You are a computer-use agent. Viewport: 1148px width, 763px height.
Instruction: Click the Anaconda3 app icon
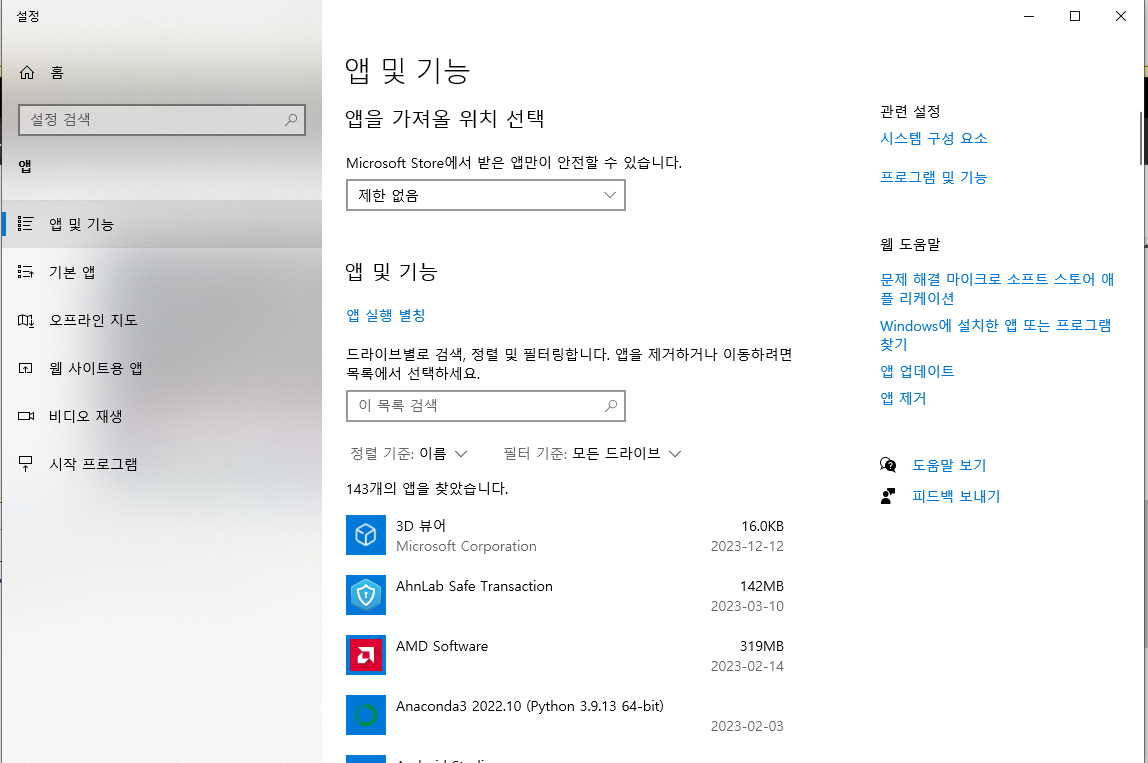[x=366, y=715]
